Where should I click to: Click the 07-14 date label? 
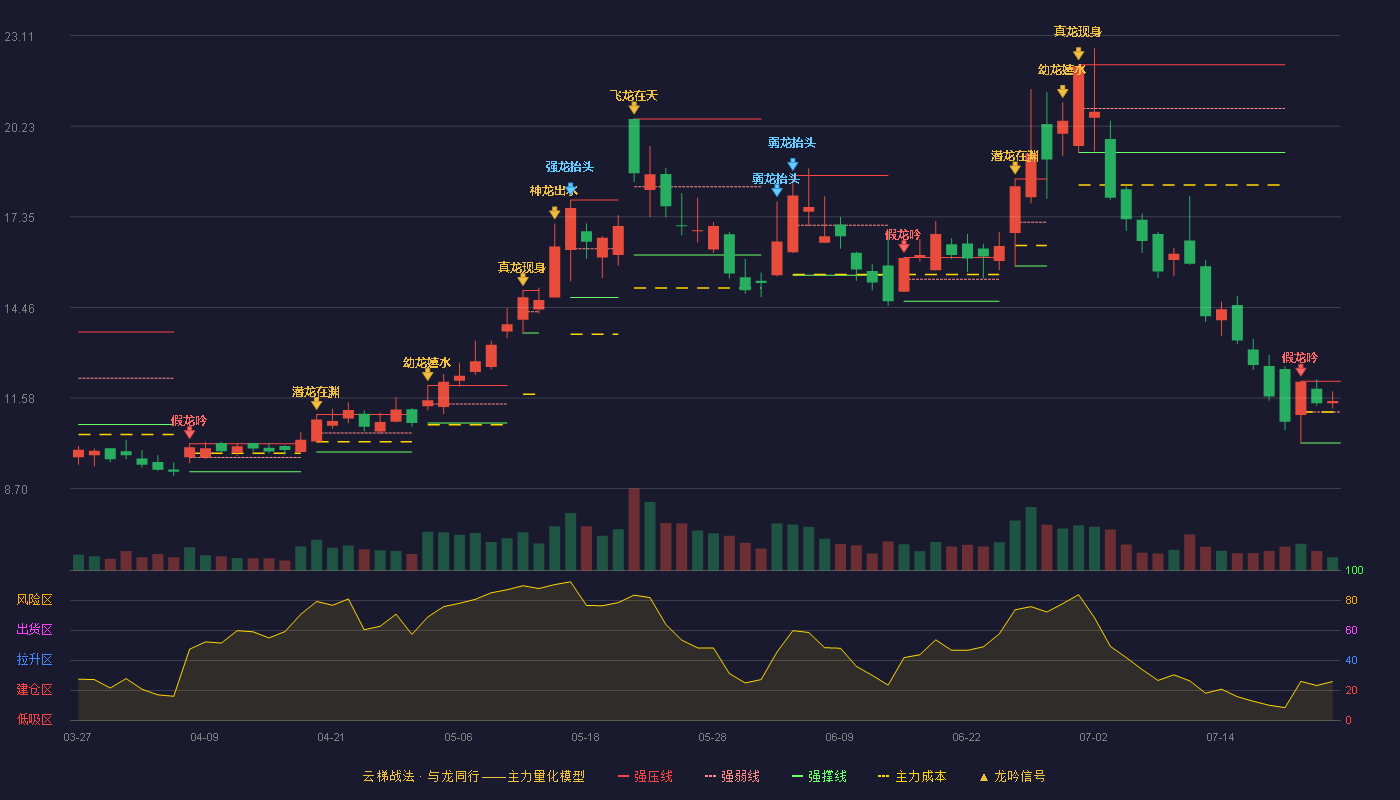(1220, 737)
